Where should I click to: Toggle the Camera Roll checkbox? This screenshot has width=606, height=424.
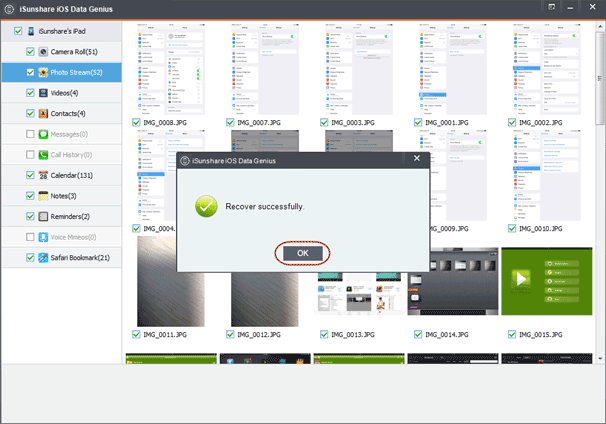[x=30, y=51]
